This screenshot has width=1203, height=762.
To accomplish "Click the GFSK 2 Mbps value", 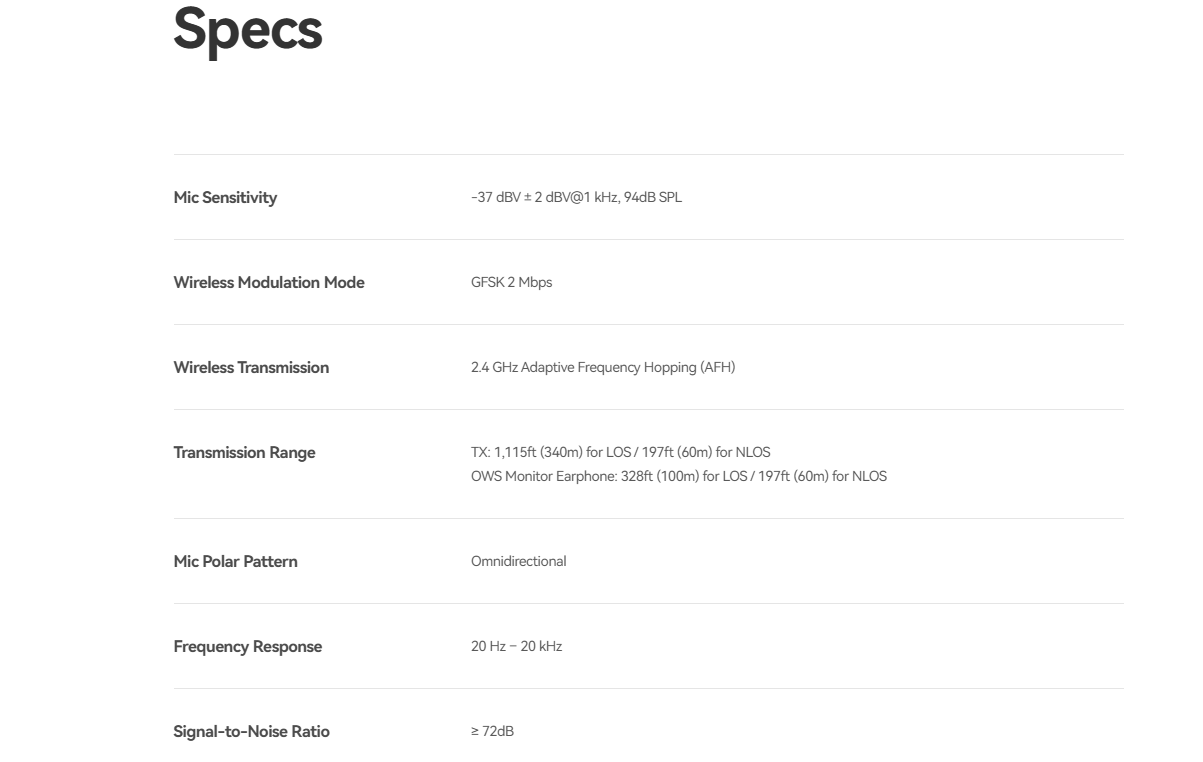I will (x=512, y=283).
